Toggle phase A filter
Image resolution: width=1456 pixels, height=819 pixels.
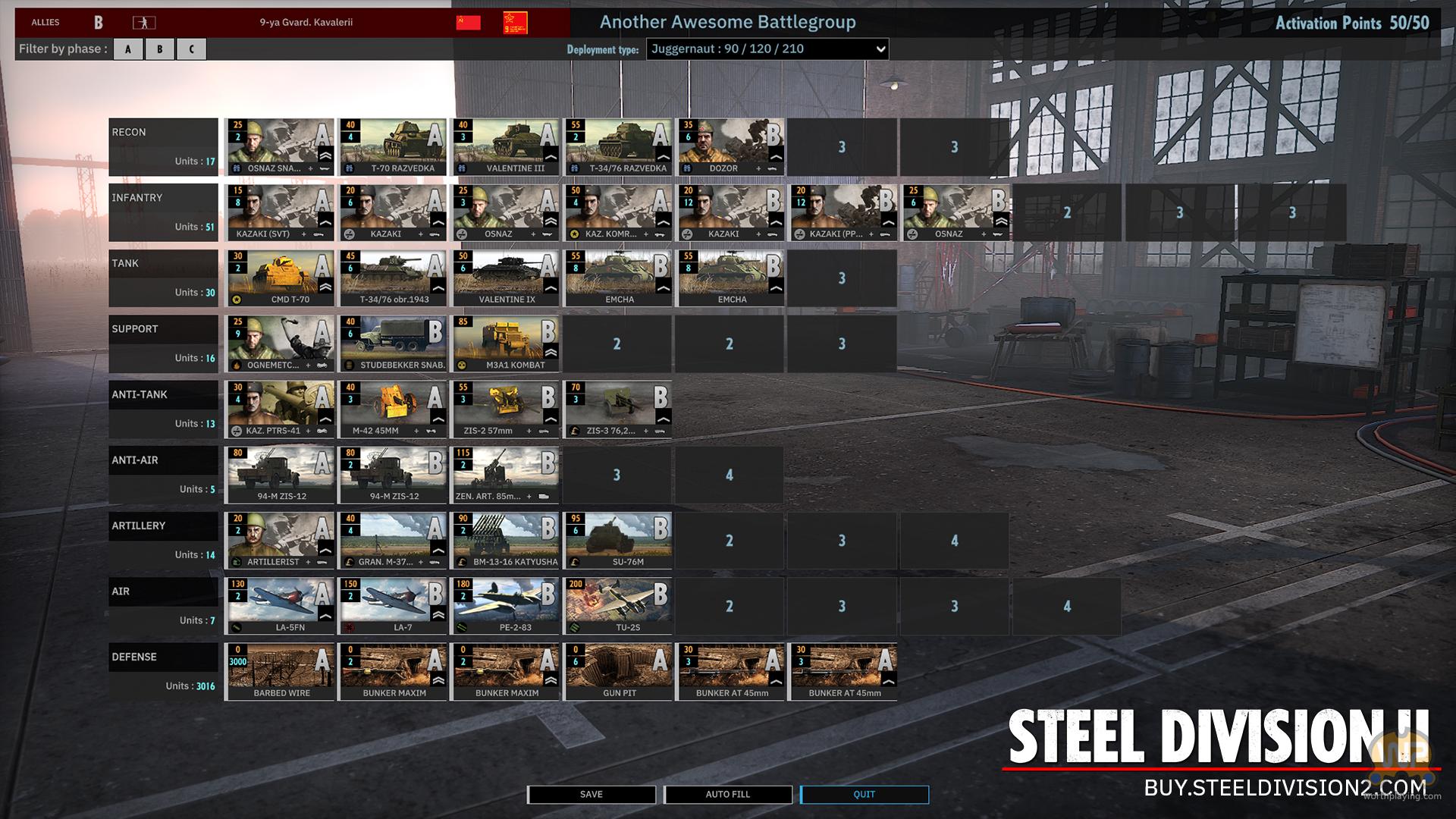pyautogui.click(x=128, y=49)
